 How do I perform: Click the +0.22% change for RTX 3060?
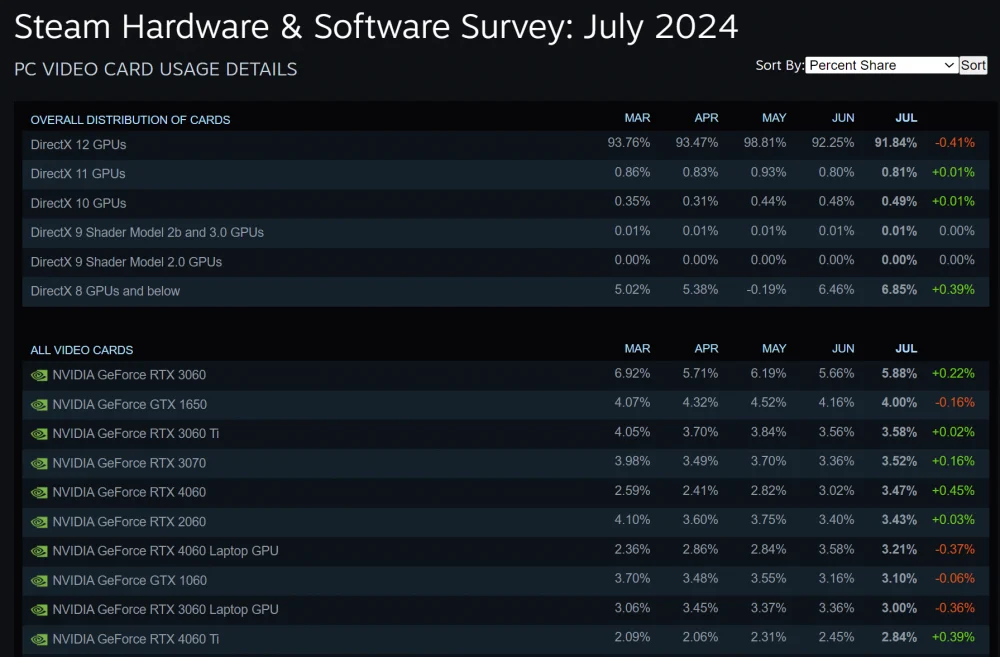953,373
